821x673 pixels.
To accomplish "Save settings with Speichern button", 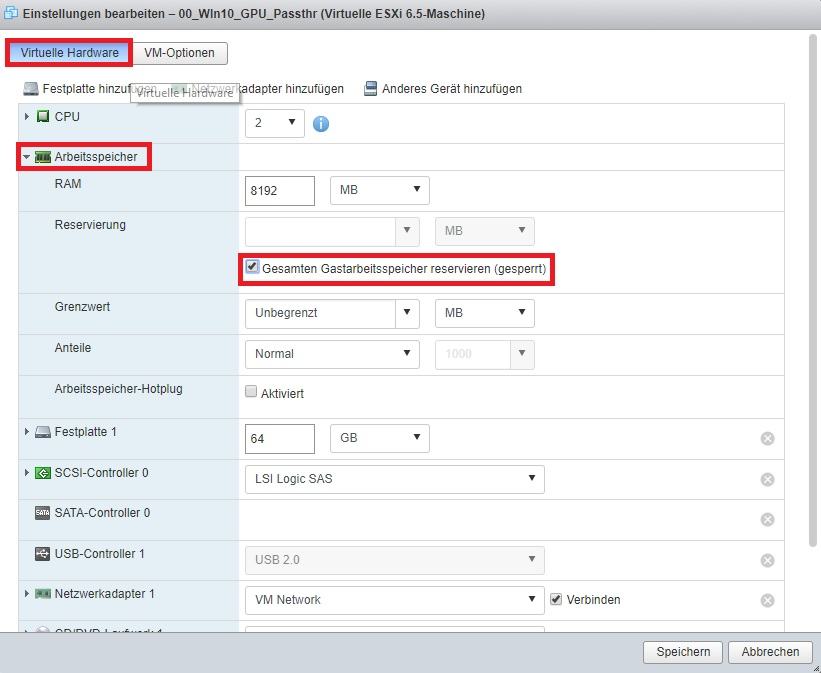I will tap(683, 652).
